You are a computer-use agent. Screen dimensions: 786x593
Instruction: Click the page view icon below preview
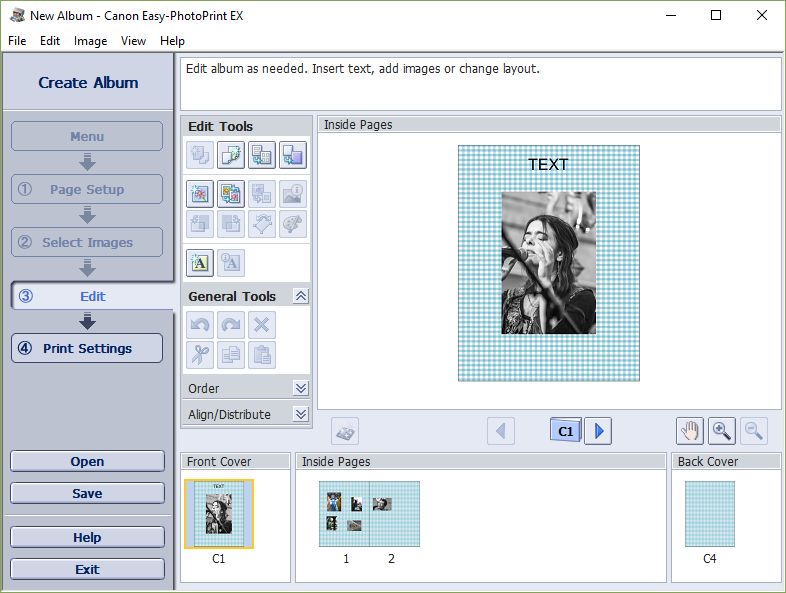pos(345,431)
